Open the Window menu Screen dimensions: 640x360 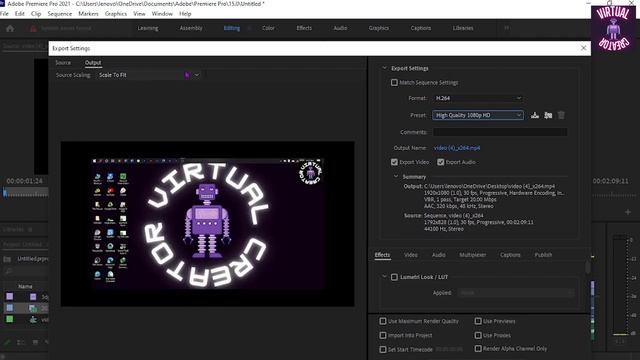[x=162, y=13]
